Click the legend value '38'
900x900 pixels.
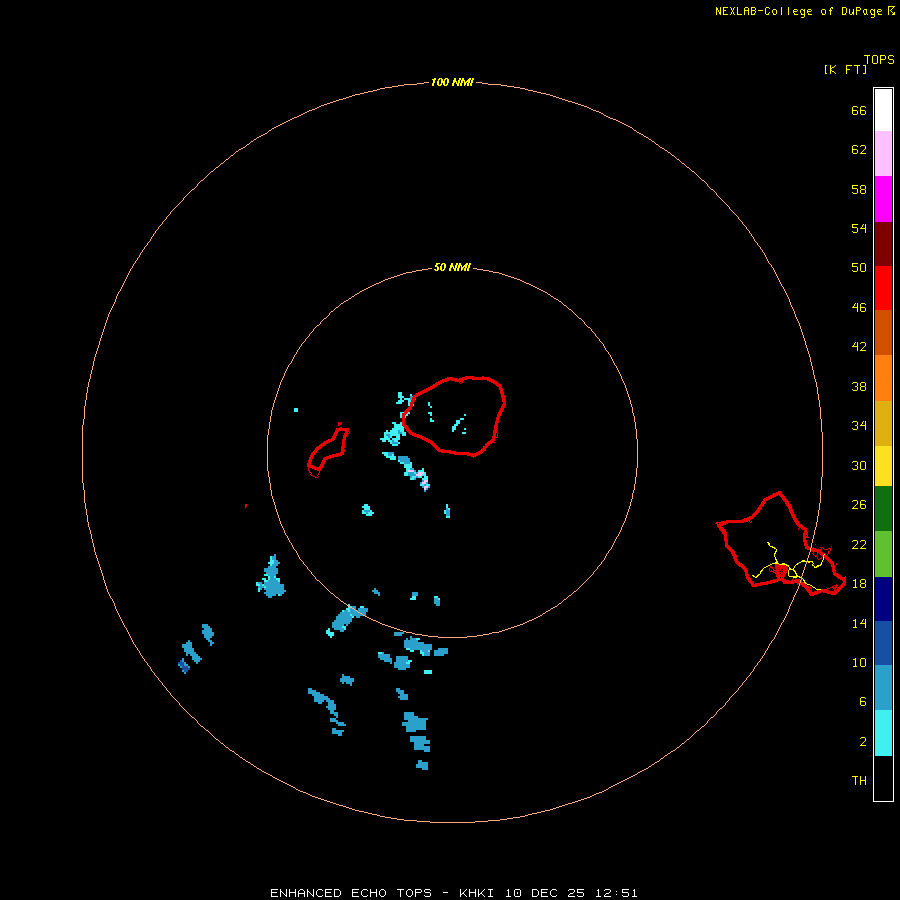pyautogui.click(x=859, y=386)
